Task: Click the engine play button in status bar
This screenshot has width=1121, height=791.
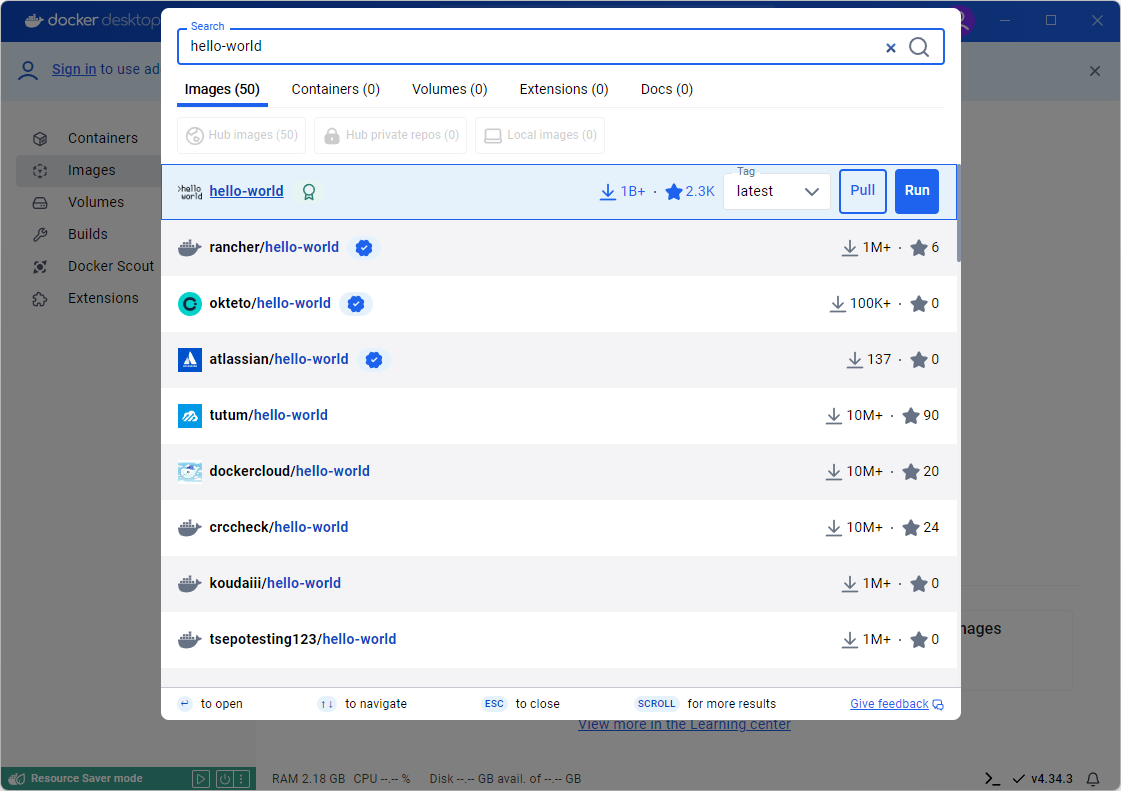Action: pyautogui.click(x=201, y=779)
